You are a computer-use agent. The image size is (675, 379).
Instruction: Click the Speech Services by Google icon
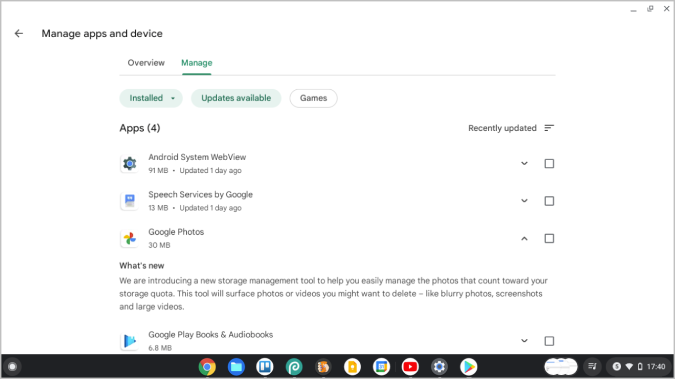[129, 201]
